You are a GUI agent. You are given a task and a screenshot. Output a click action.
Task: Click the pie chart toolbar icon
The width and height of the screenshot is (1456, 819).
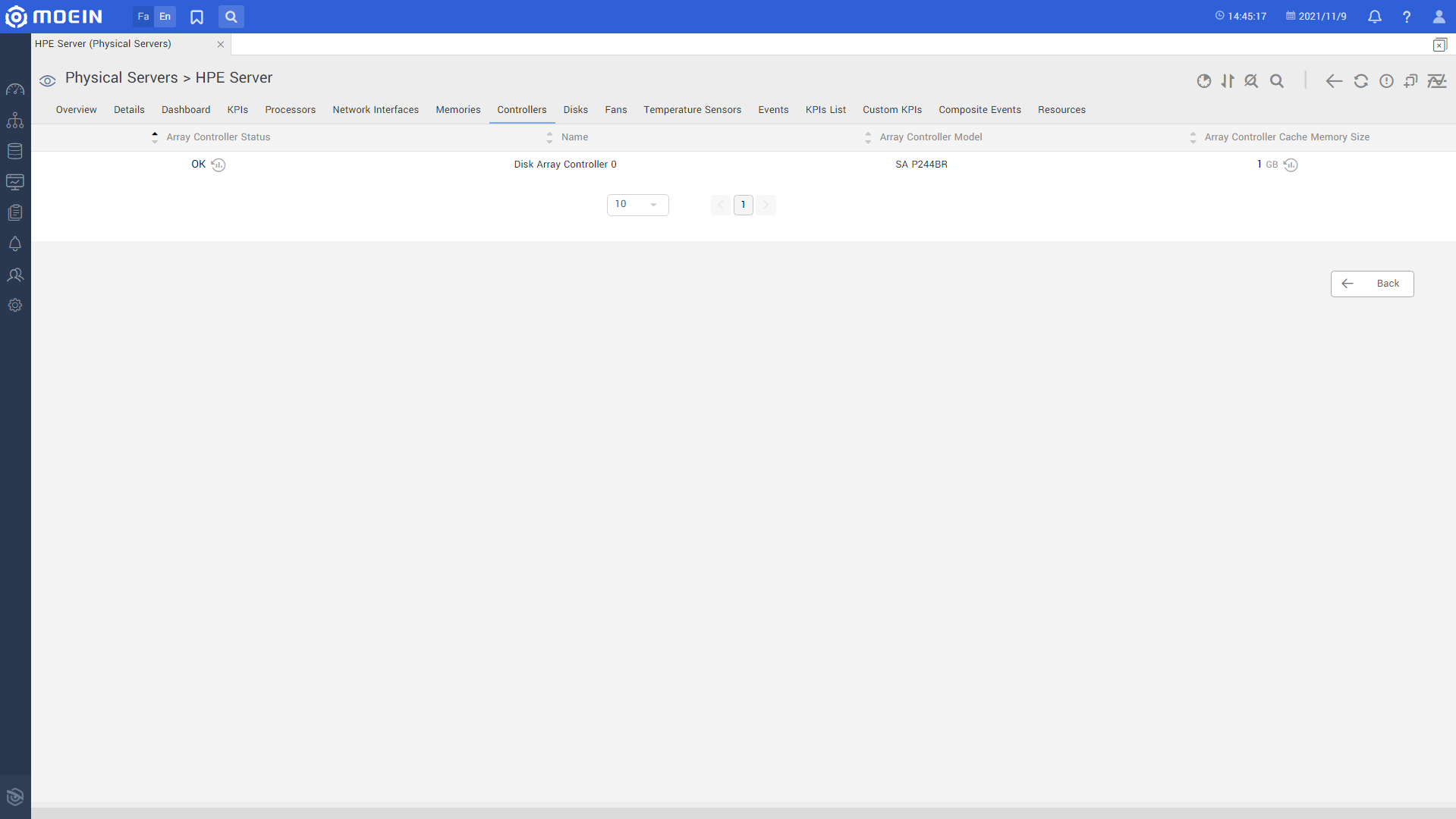coord(1204,80)
